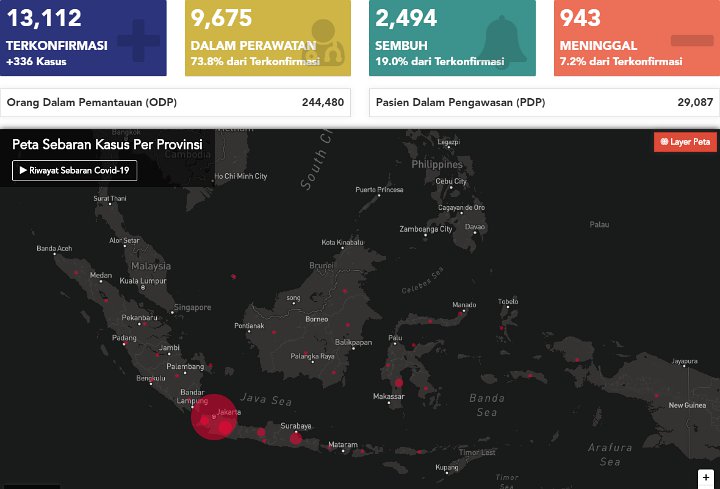Click the red marker below Jayapura
This screenshot has width=720, height=489.
point(657,395)
